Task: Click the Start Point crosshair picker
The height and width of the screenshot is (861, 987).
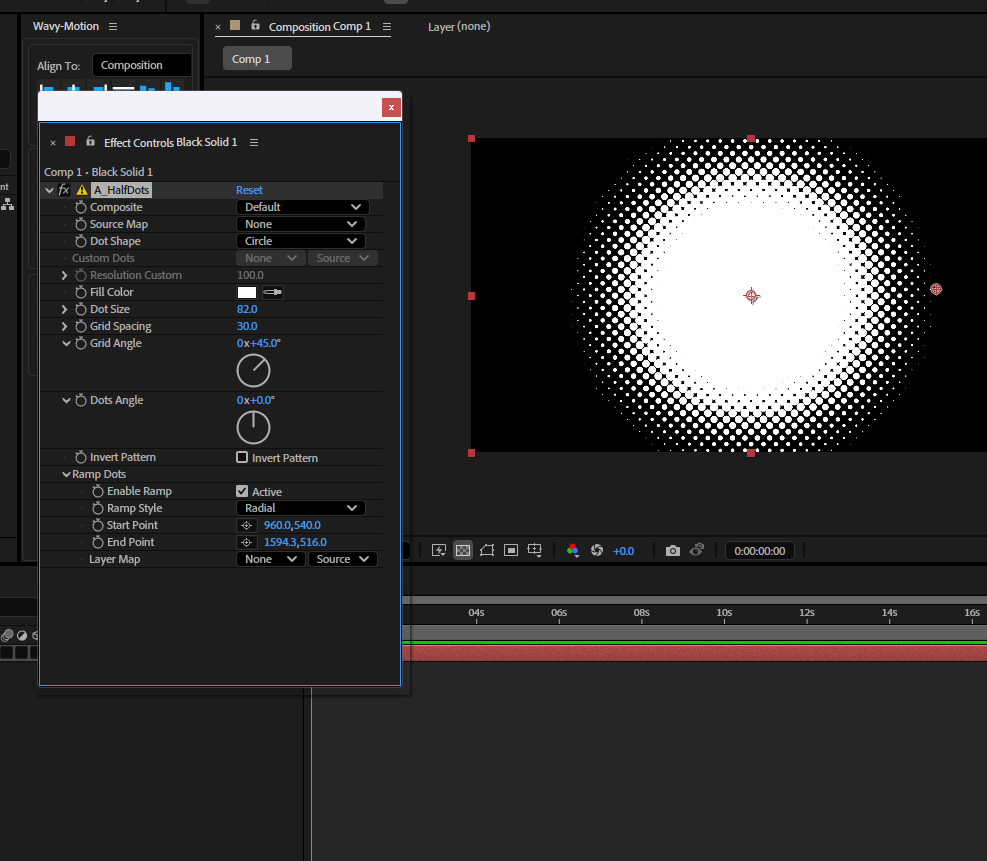Action: point(246,525)
